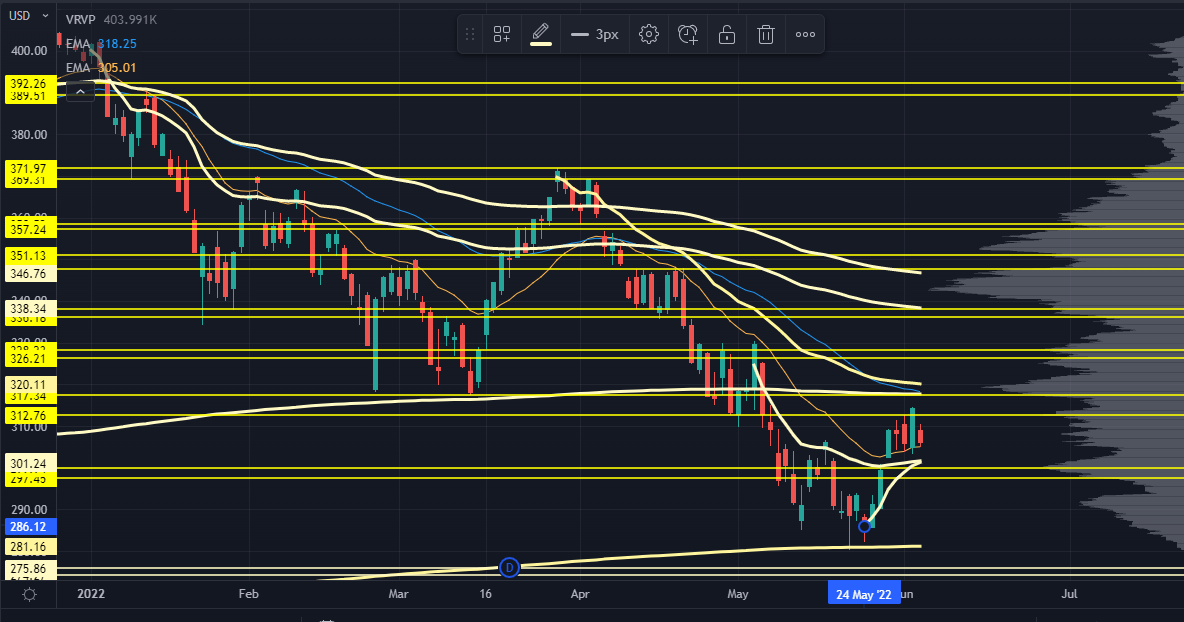1184x622 pixels.
Task: Select EMA 318.25 indicator legend
Action: [101, 44]
